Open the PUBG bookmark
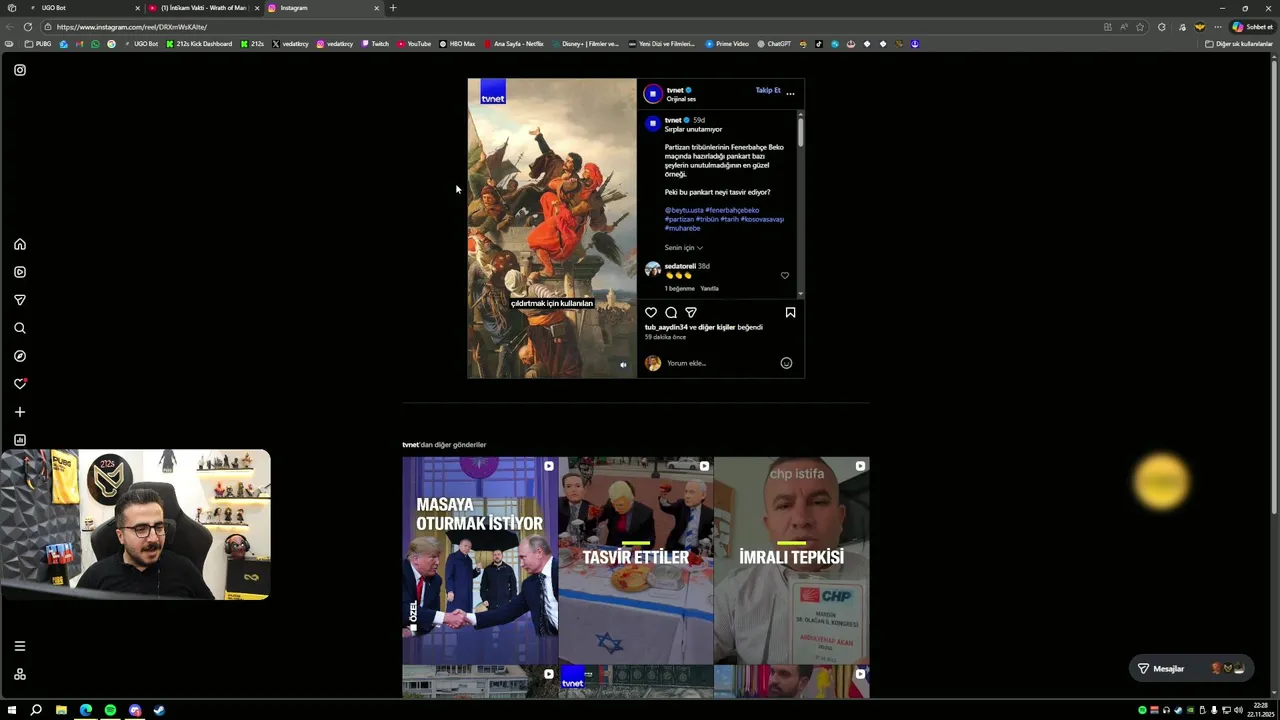 click(38, 44)
